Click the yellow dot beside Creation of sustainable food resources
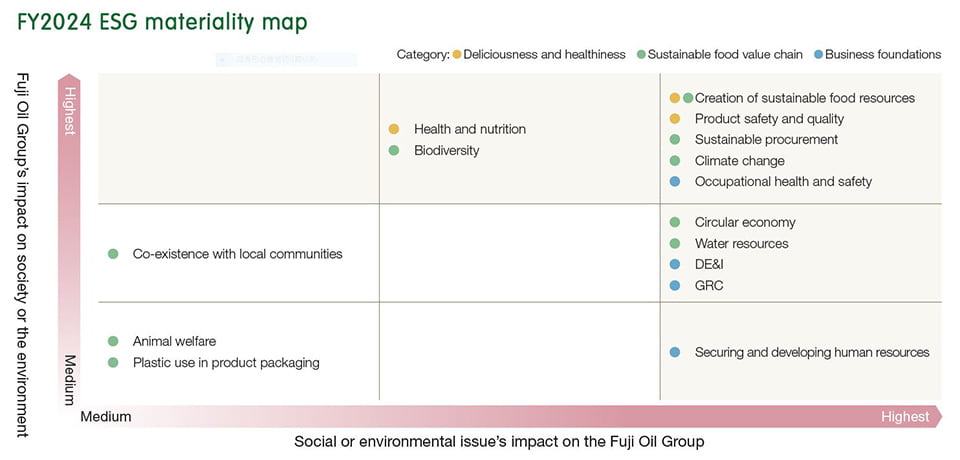The height and width of the screenshot is (460, 960). 675,98
